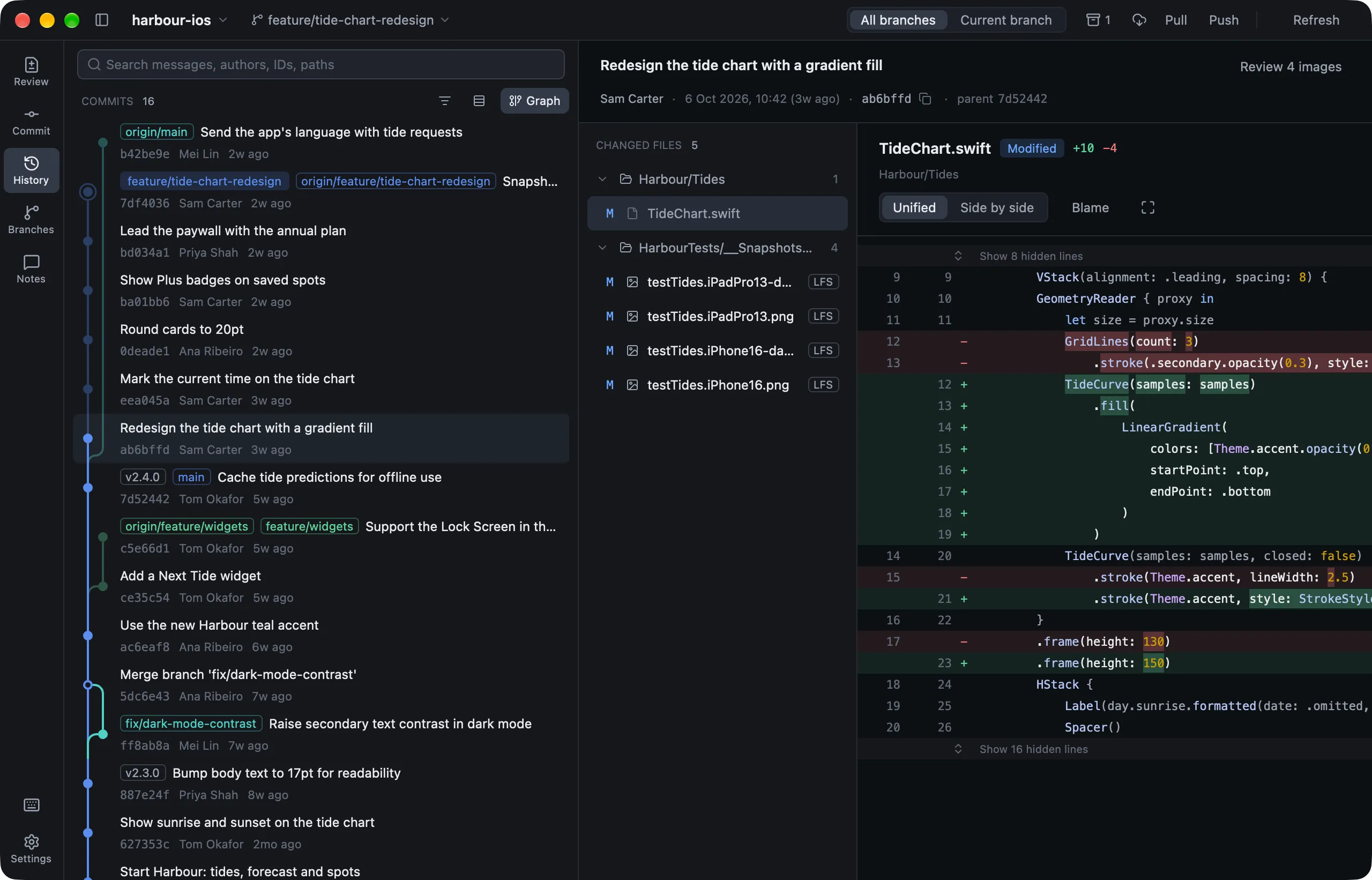The image size is (1372, 880).
Task: Open keyboard shortcuts icon
Action: 31,804
